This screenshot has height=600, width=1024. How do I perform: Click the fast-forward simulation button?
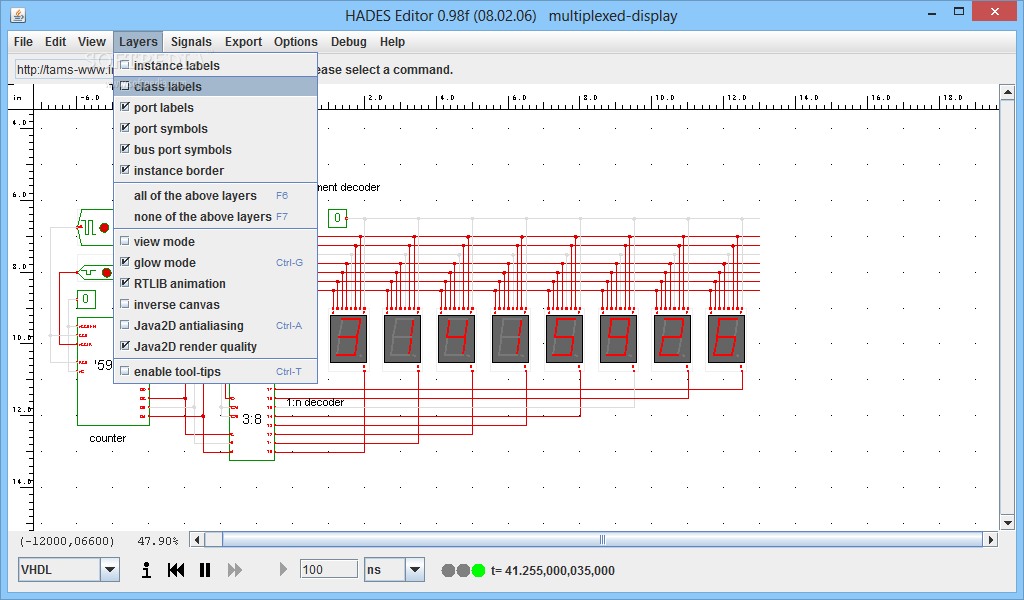click(234, 570)
